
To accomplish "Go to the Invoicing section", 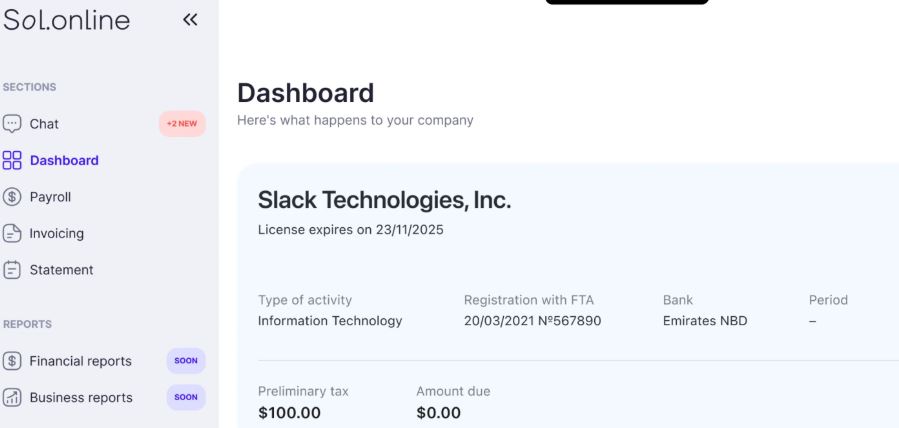I will tap(57, 233).
